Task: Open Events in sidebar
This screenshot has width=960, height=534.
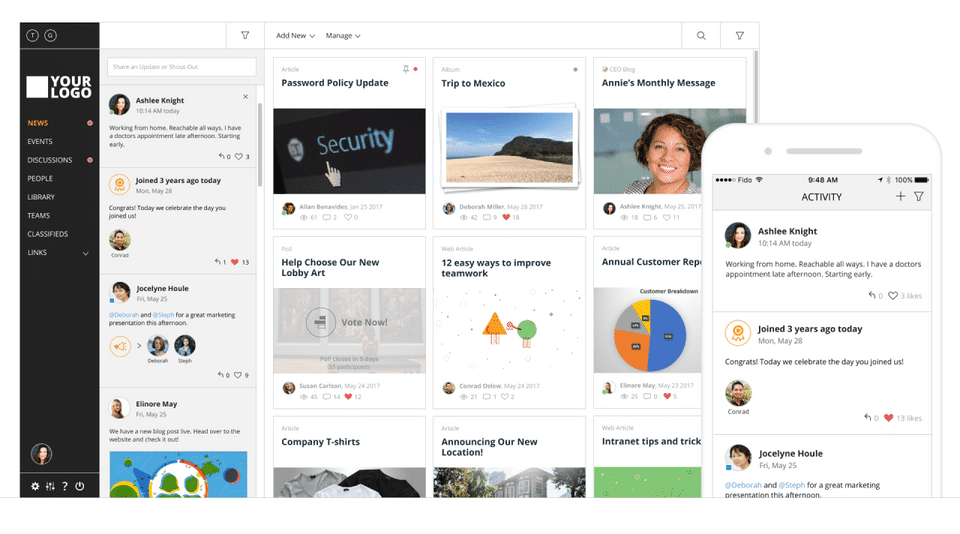Action: tap(40, 141)
